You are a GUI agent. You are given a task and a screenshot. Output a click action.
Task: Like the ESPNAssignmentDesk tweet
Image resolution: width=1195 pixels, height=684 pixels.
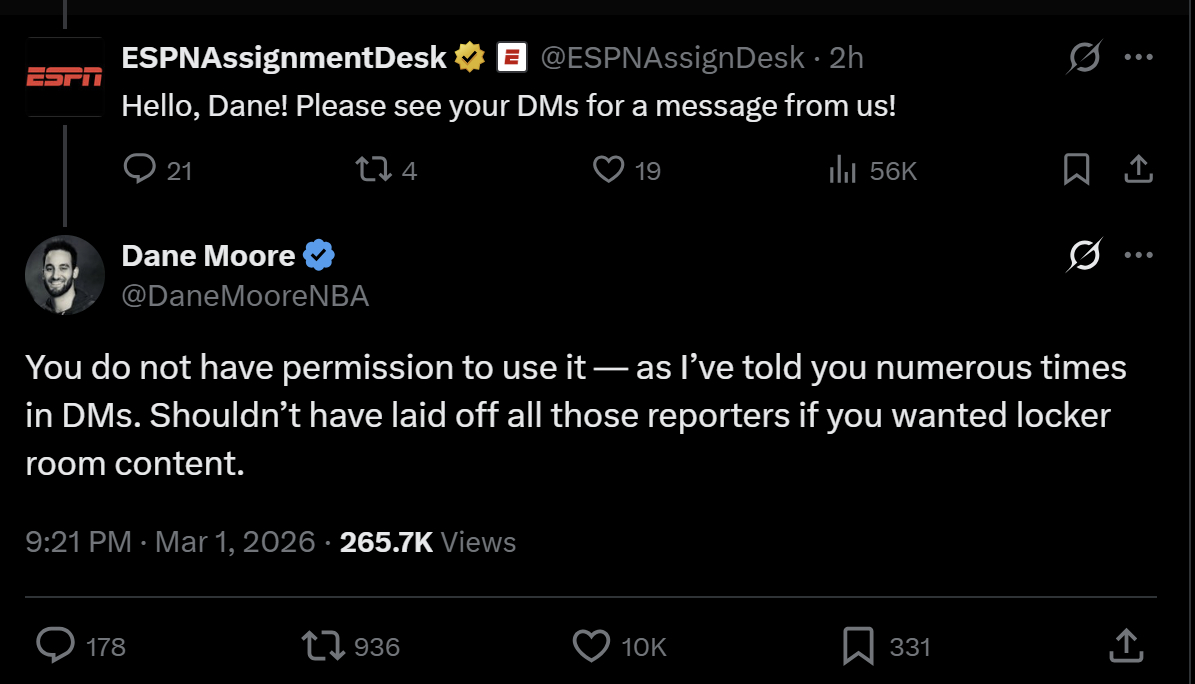(609, 171)
